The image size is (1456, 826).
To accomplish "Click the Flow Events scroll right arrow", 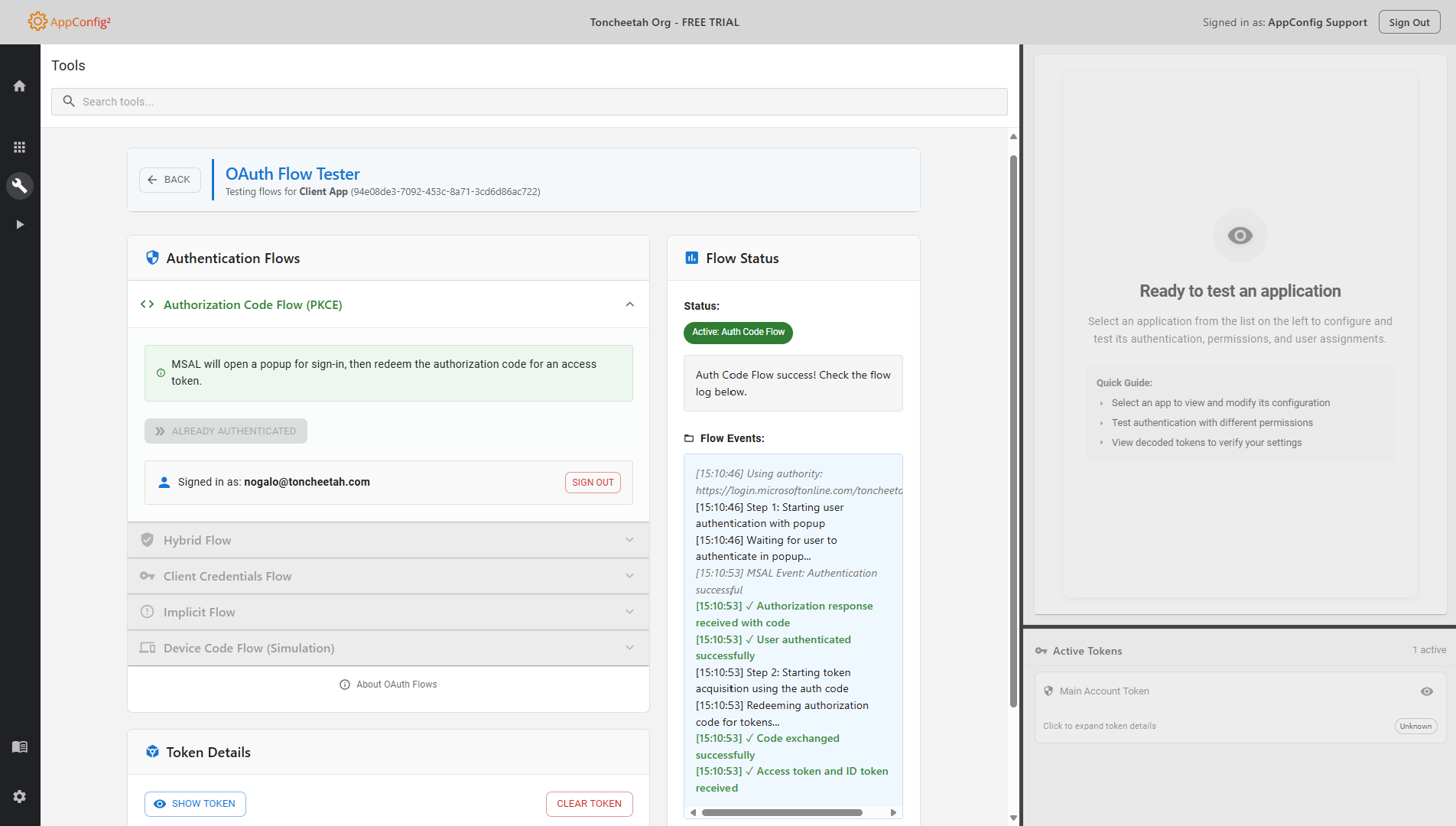I will click(x=893, y=812).
